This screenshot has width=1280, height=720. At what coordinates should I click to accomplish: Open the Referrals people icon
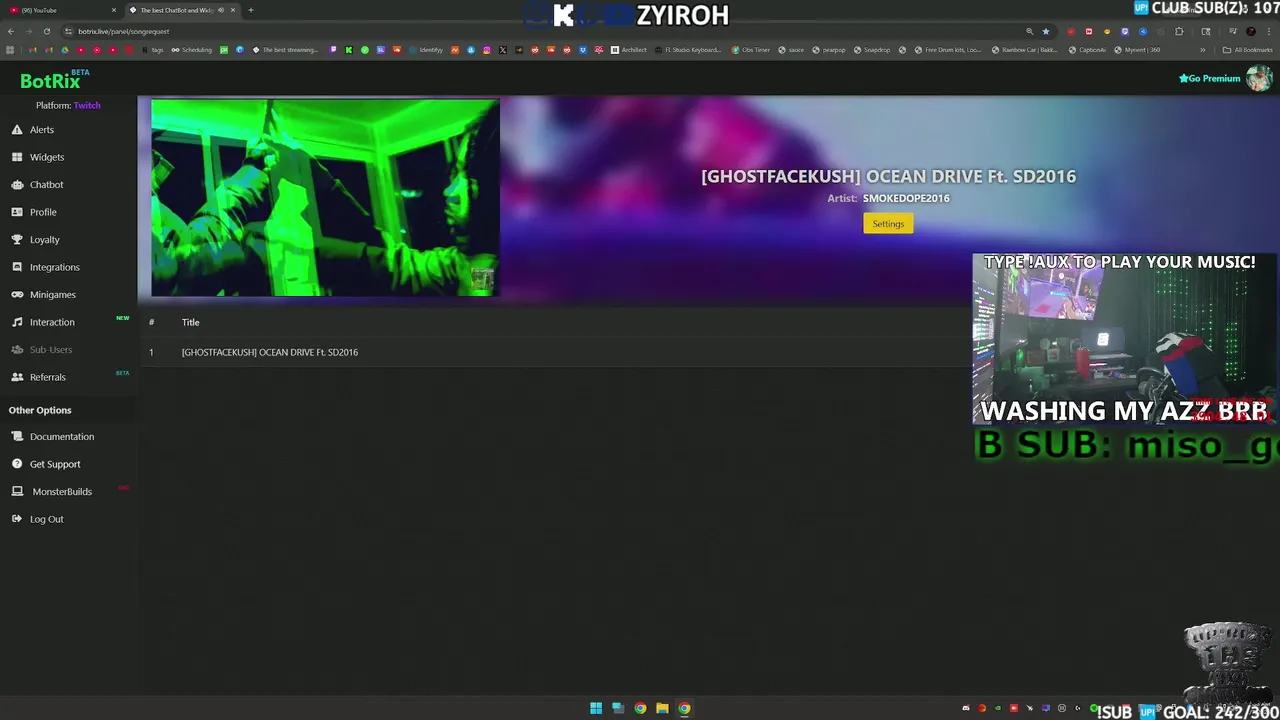tap(17, 377)
